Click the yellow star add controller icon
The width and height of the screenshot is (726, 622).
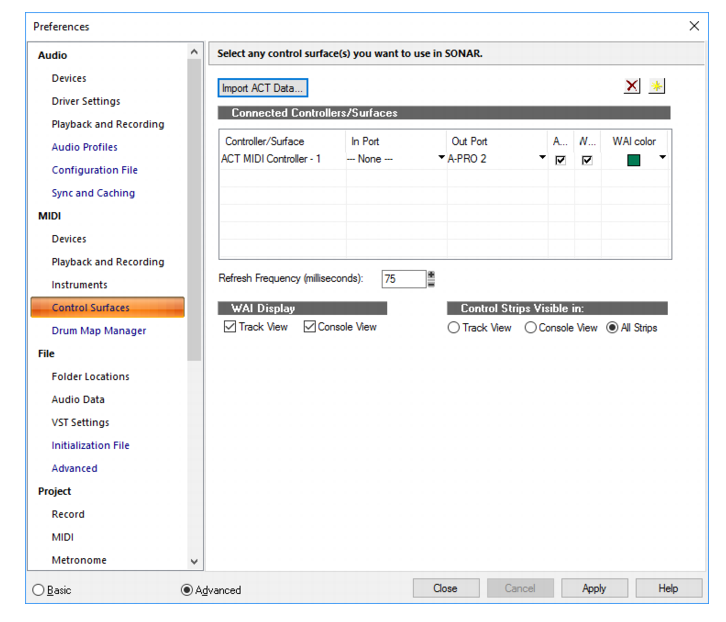657,86
